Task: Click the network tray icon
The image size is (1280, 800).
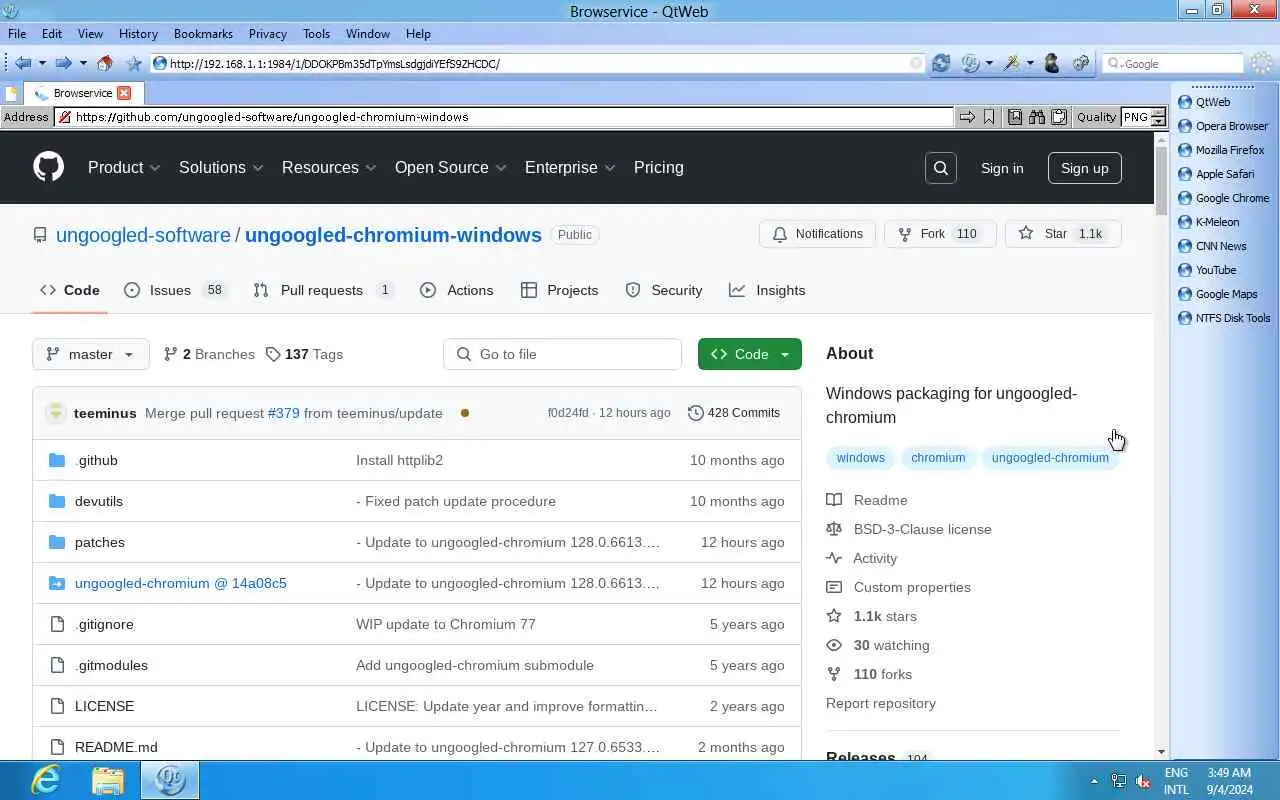Action: pos(1119,781)
